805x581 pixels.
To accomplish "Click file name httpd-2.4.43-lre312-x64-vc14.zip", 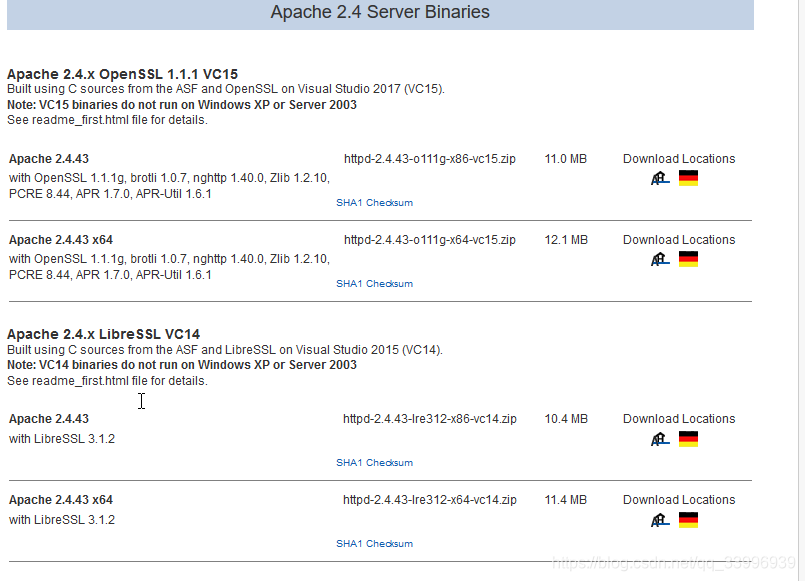I will point(430,500).
